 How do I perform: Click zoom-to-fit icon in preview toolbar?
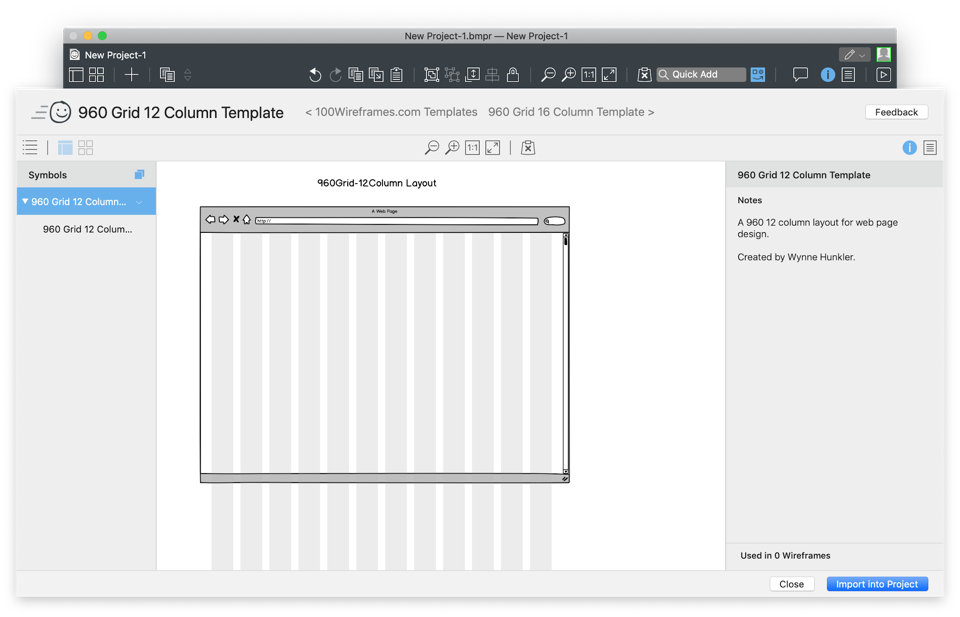tap(493, 148)
